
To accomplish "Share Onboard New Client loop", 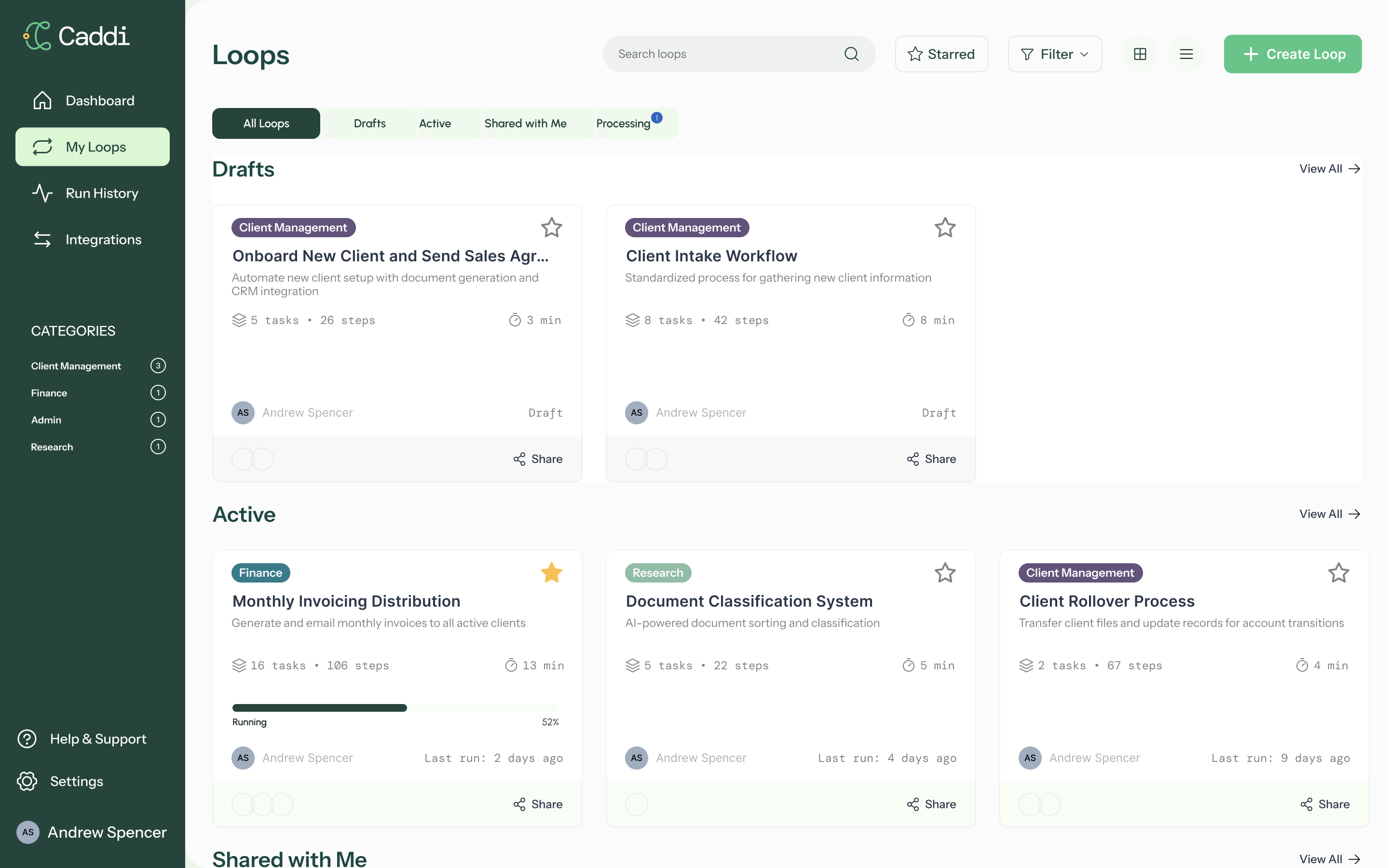I will 538,459.
